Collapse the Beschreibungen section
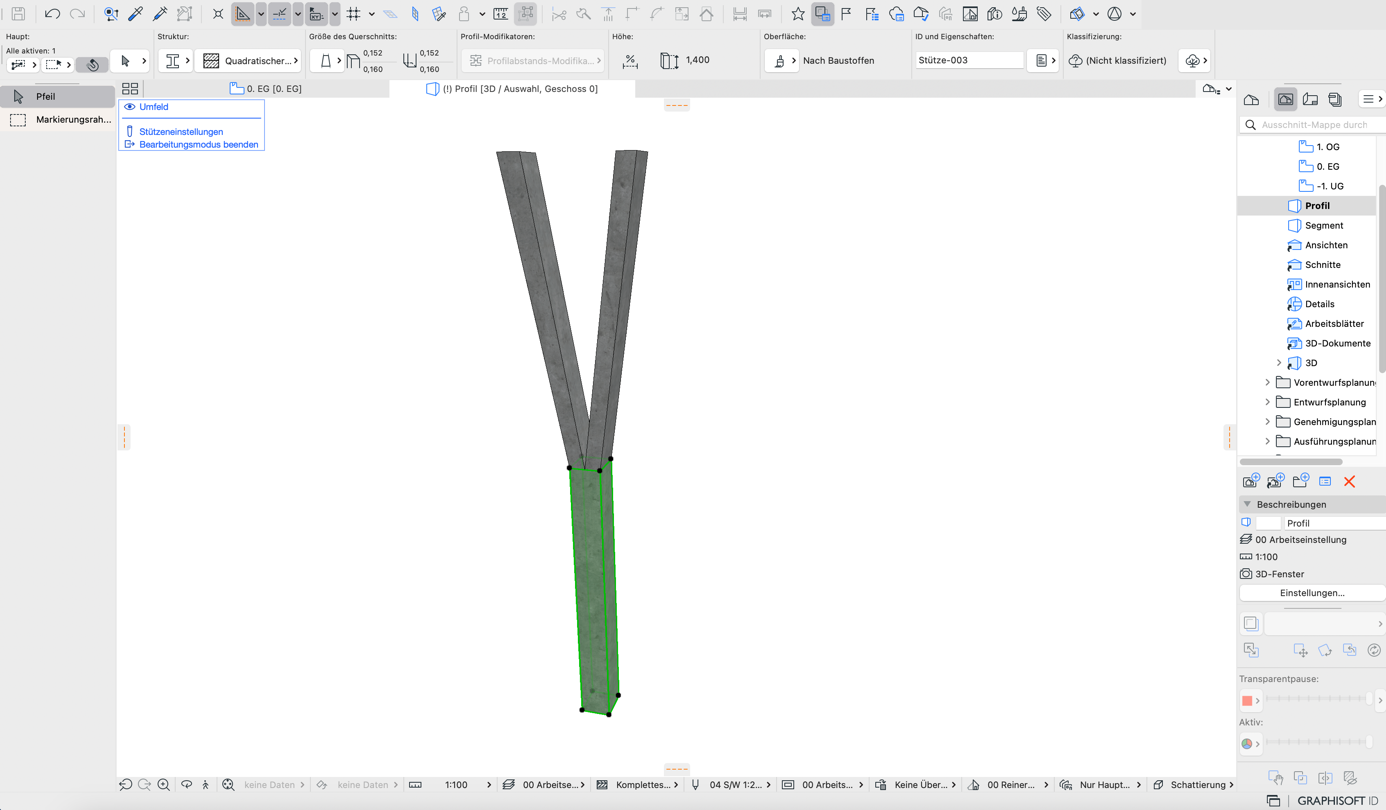The height and width of the screenshot is (810, 1386). coord(1247,504)
